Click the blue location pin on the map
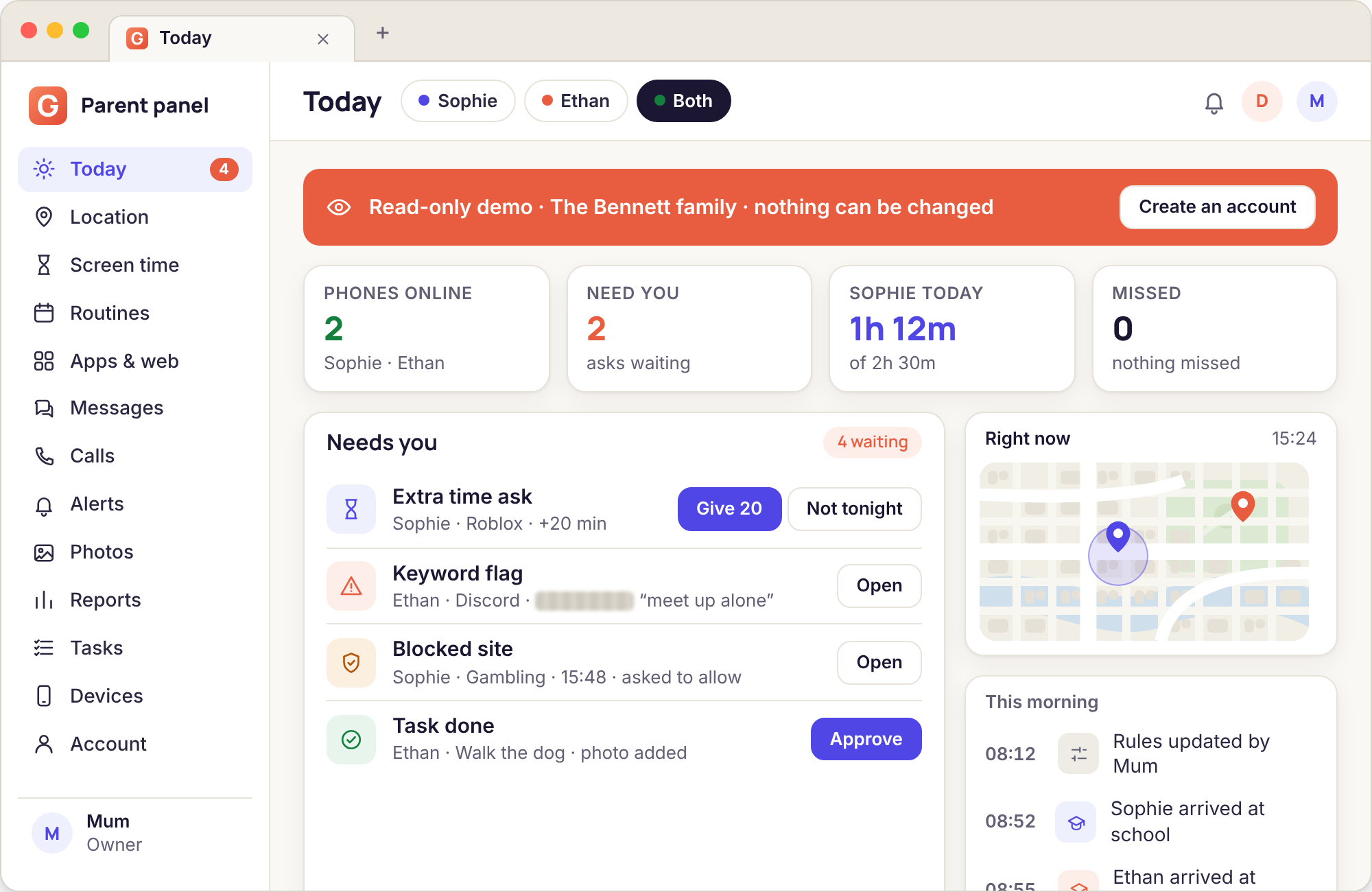1372x892 pixels. (x=1118, y=537)
